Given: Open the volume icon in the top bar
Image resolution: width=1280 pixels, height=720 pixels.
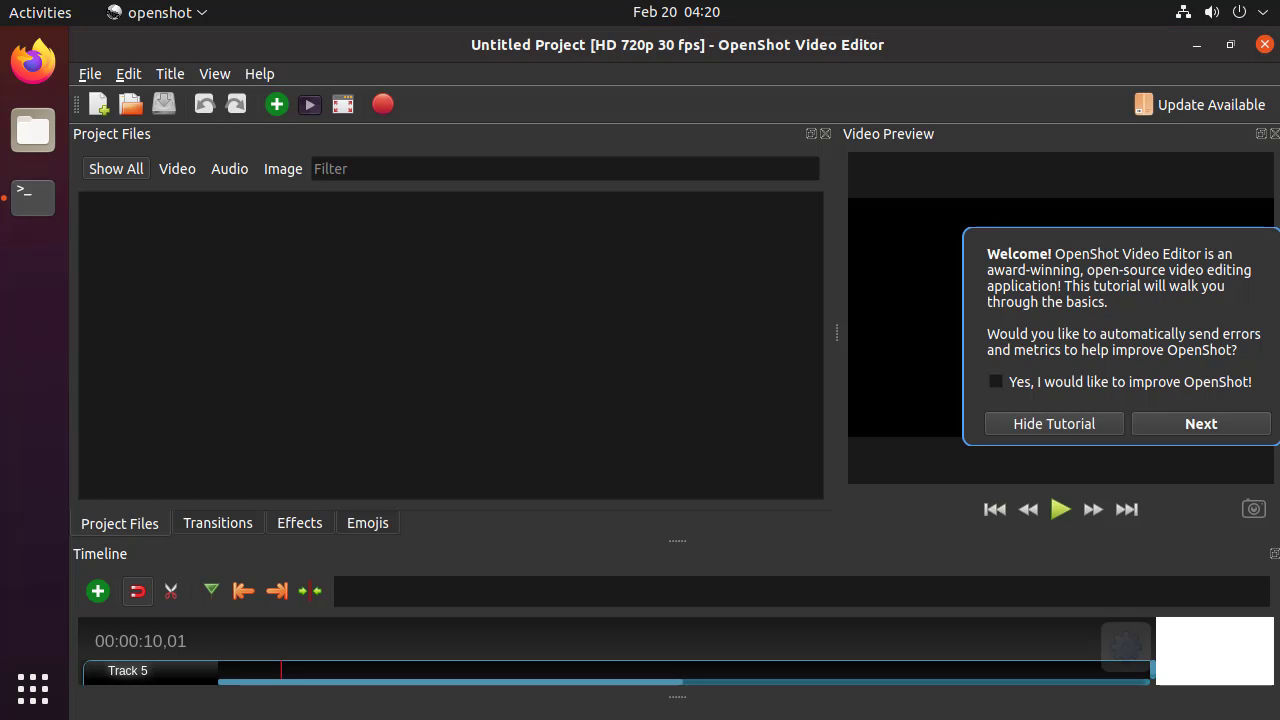Looking at the screenshot, I should tap(1212, 12).
